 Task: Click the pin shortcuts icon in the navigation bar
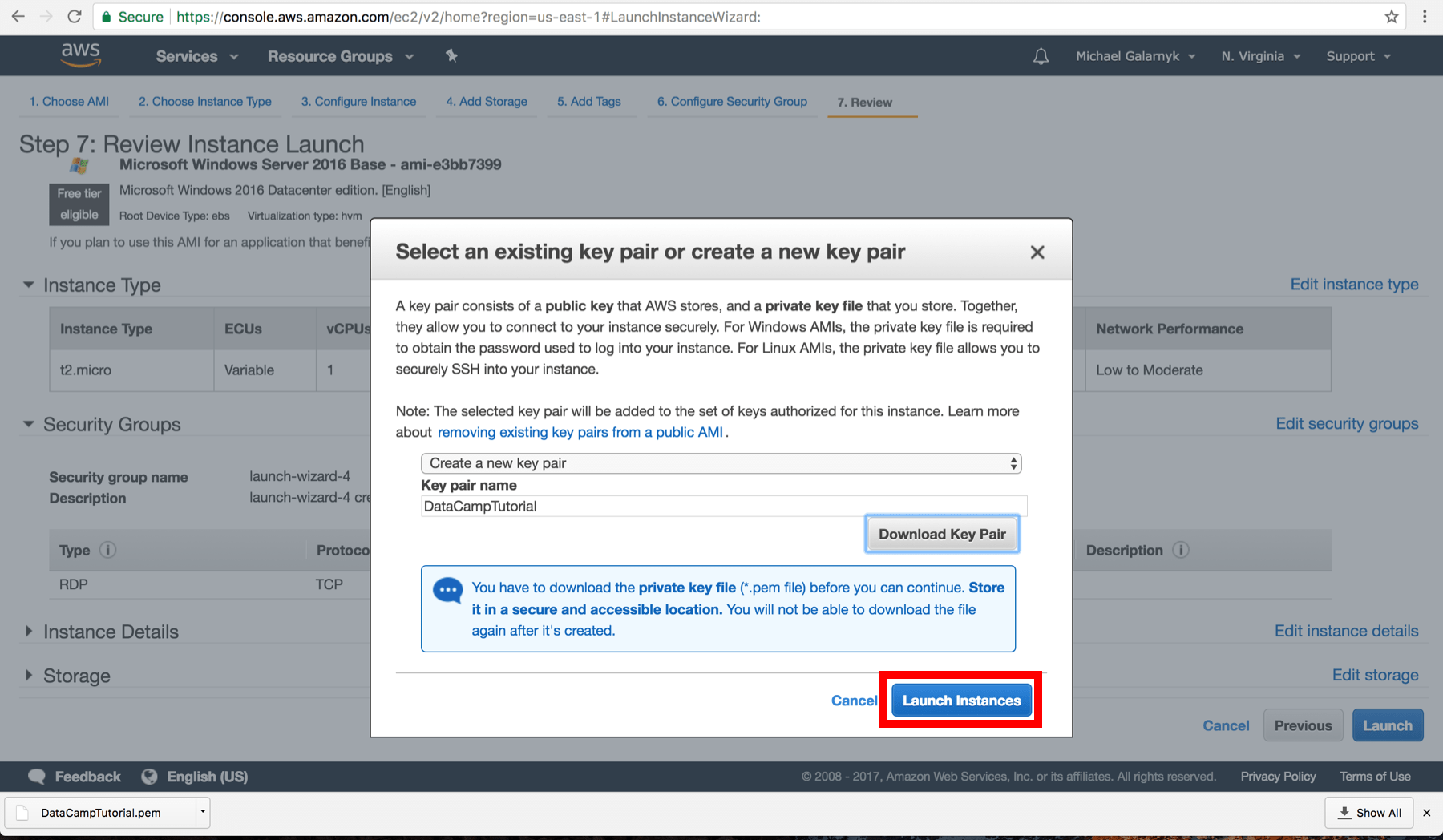click(452, 55)
